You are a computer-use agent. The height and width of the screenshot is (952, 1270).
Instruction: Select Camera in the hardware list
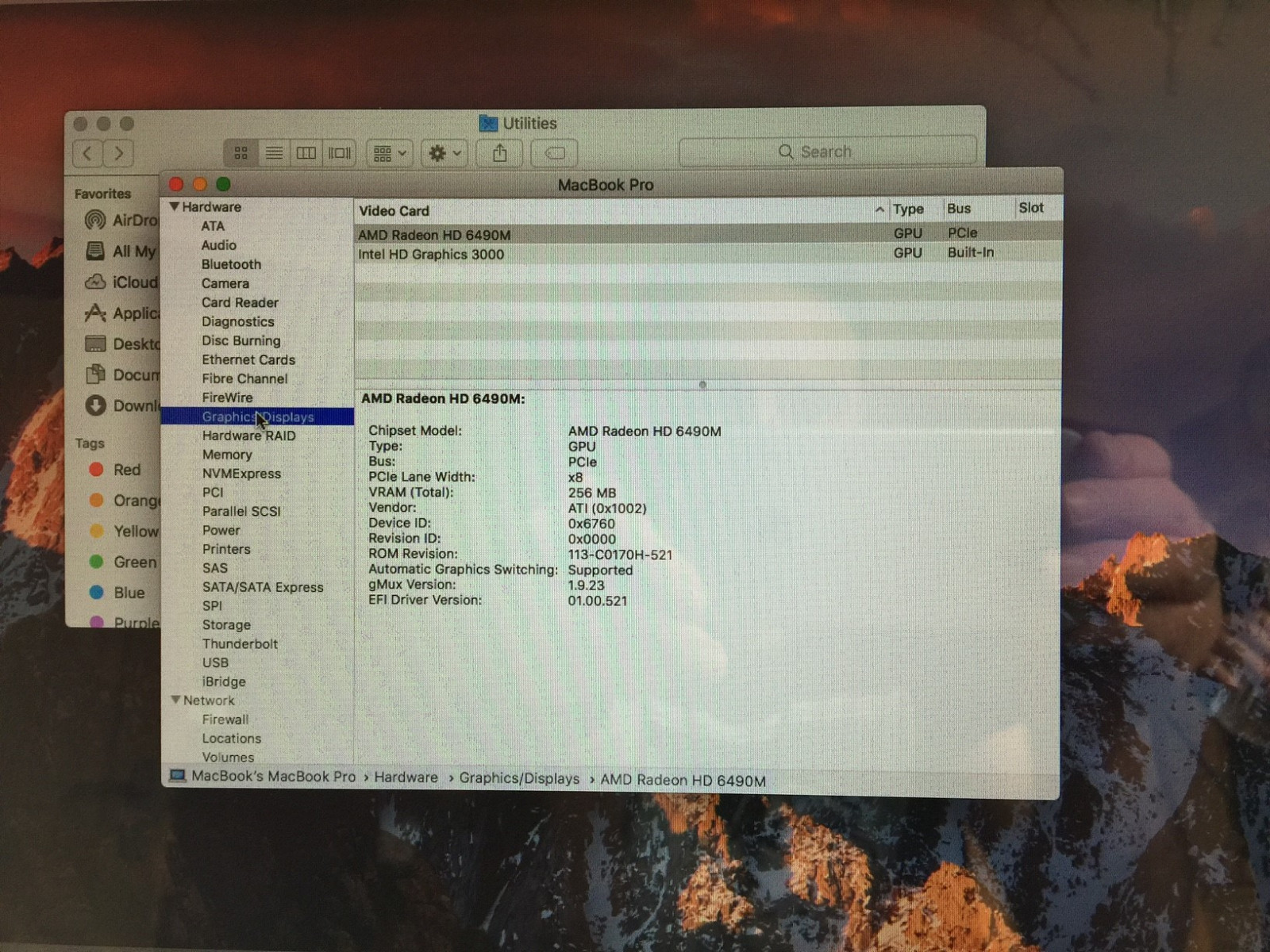click(x=225, y=283)
